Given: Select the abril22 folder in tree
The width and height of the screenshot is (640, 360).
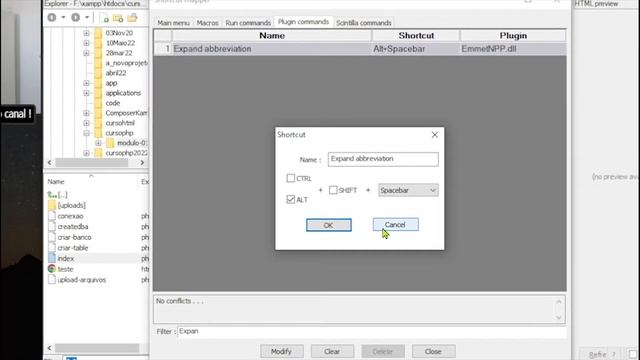Looking at the screenshot, I should click(116, 73).
